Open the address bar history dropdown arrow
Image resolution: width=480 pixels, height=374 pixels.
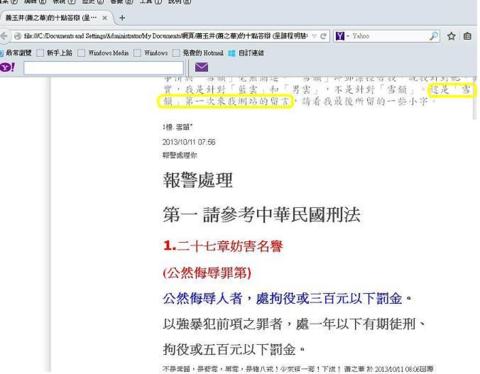314,36
